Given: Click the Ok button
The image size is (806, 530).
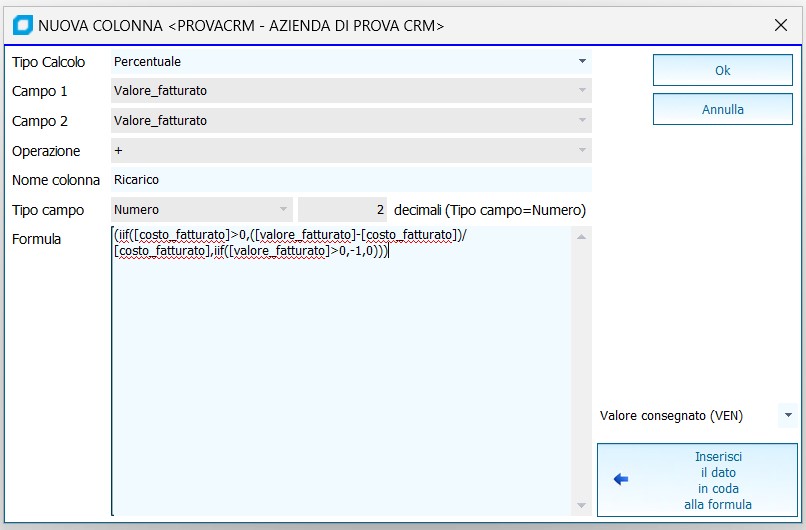Looking at the screenshot, I should point(723,70).
